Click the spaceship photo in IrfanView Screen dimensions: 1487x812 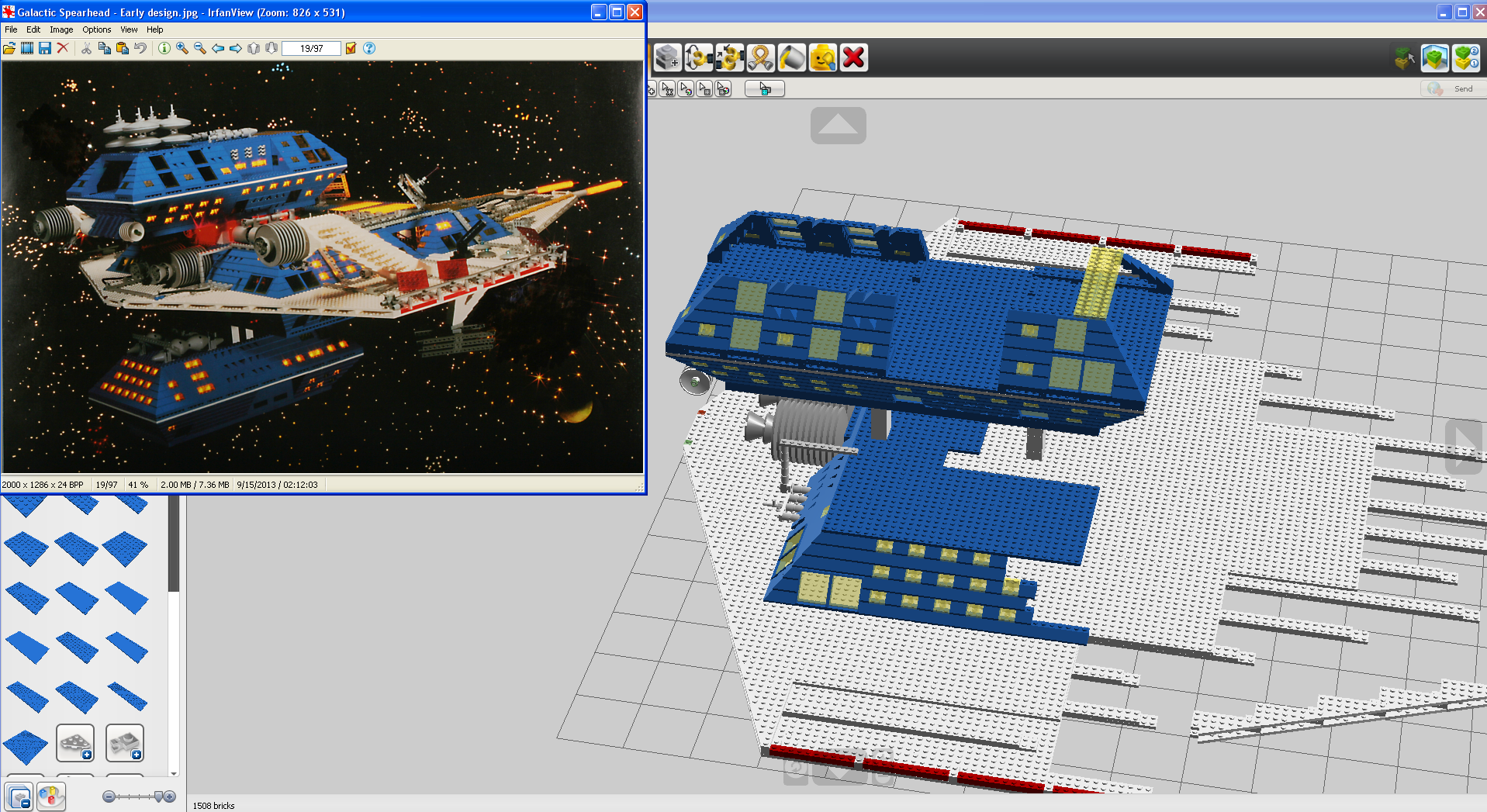pos(322,267)
